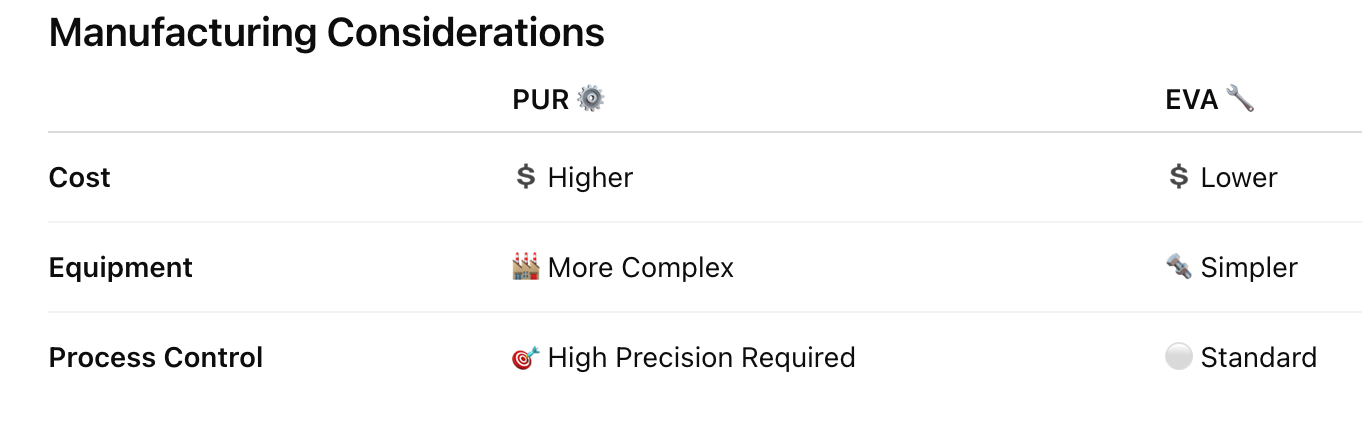Click the factory icon before More Complex
Viewport: 1362px width, 432px height.
tap(526, 267)
